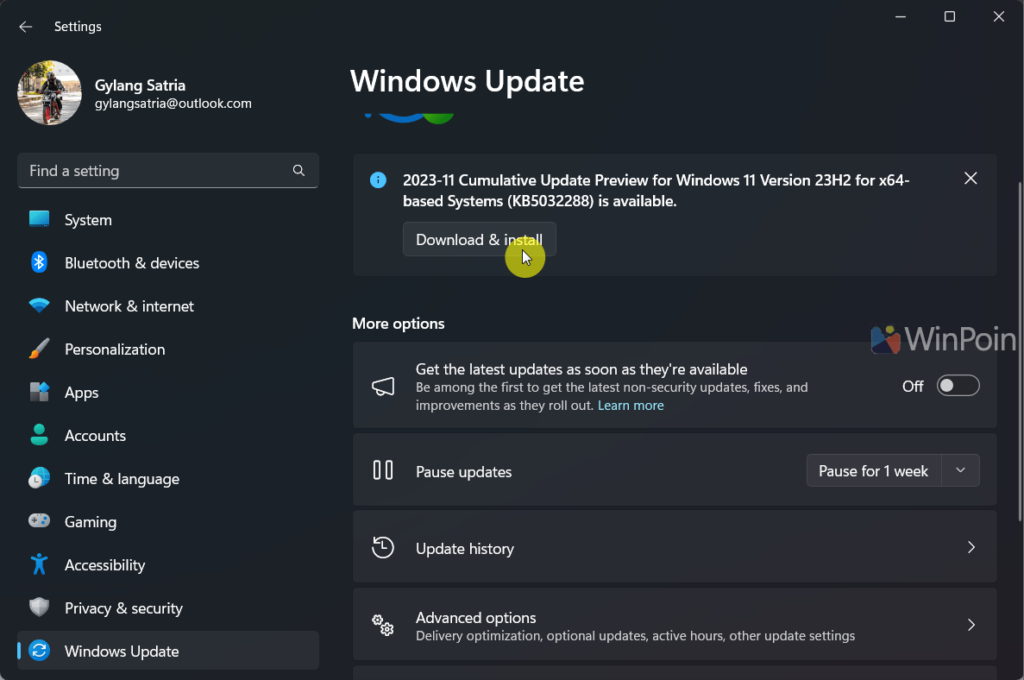The height and width of the screenshot is (680, 1024).
Task: Dismiss the KB5032288 update notification
Action: point(970,179)
